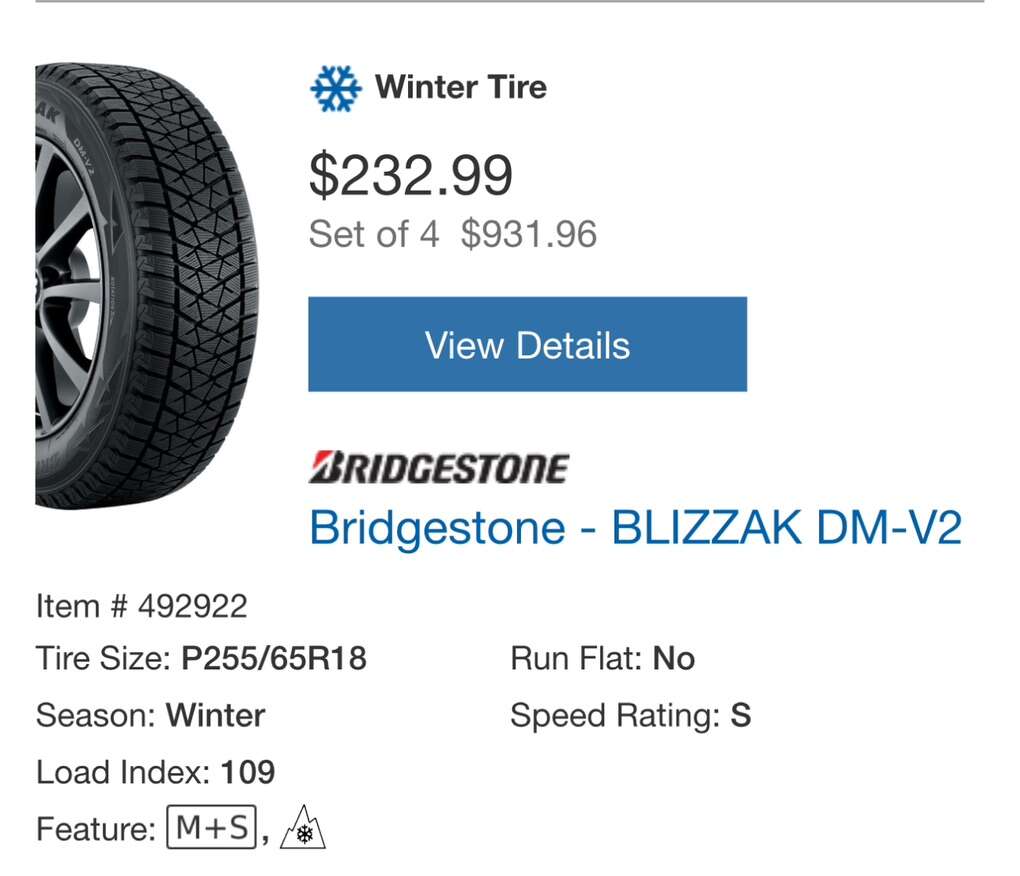Click the three-peak mountain snowflake icon
Image resolution: width=1020 pixels, height=876 pixels.
(x=303, y=829)
